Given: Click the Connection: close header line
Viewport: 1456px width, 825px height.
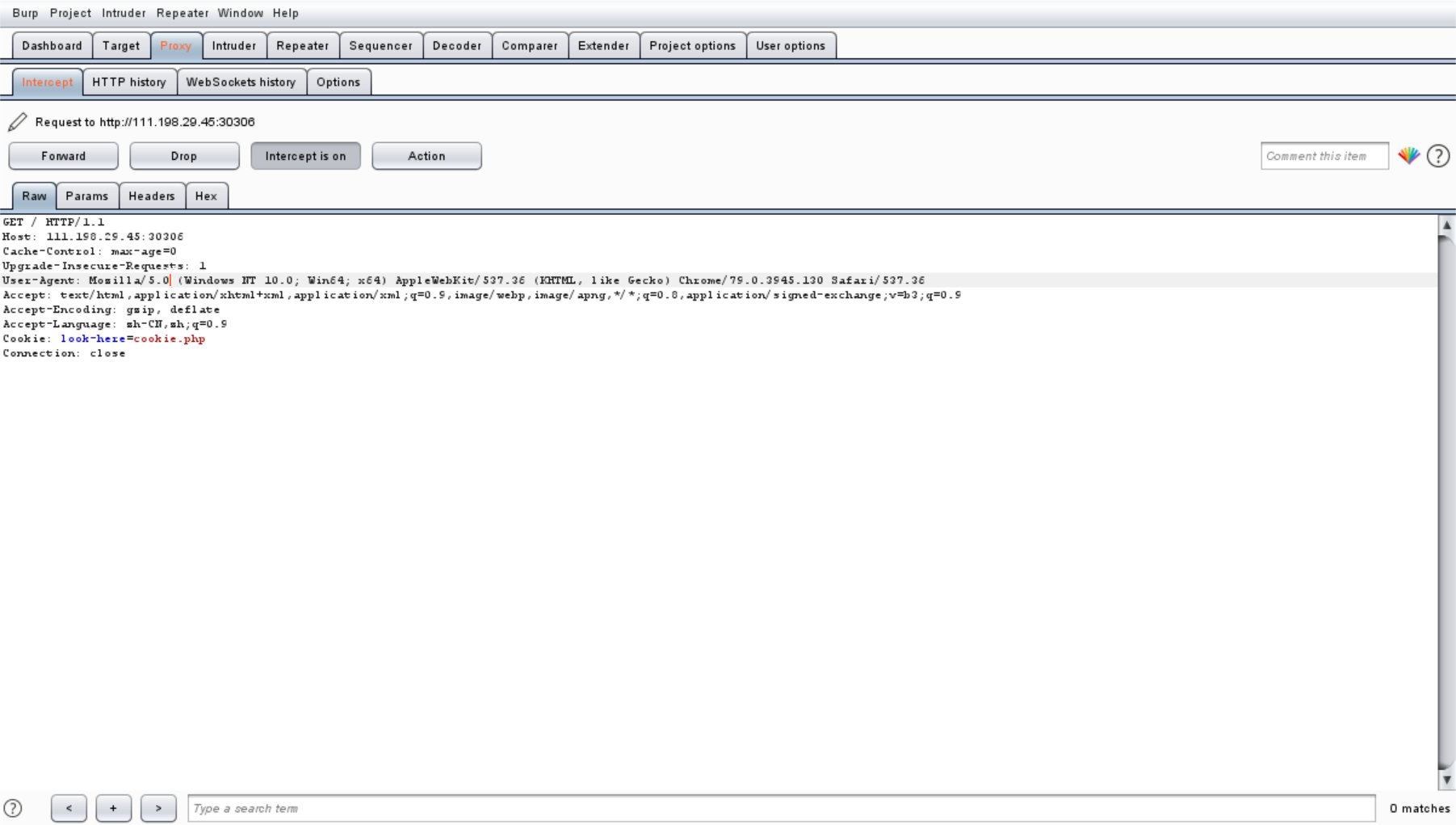Looking at the screenshot, I should point(64,353).
